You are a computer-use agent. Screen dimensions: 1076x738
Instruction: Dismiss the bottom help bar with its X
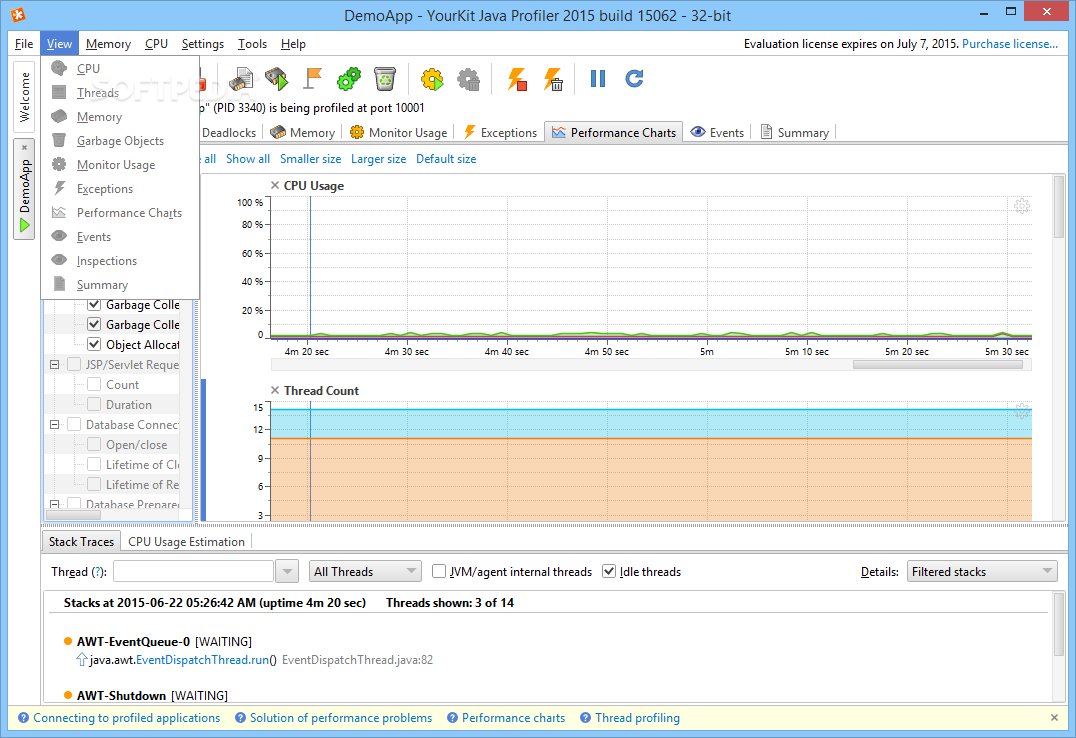(1054, 717)
